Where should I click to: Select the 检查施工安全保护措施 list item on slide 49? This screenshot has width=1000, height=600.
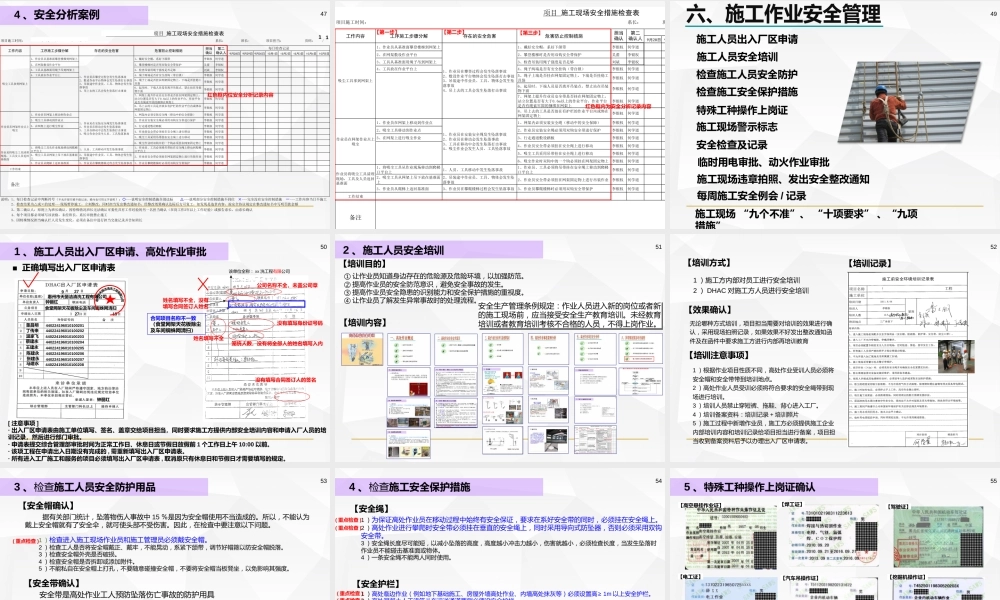(x=747, y=92)
